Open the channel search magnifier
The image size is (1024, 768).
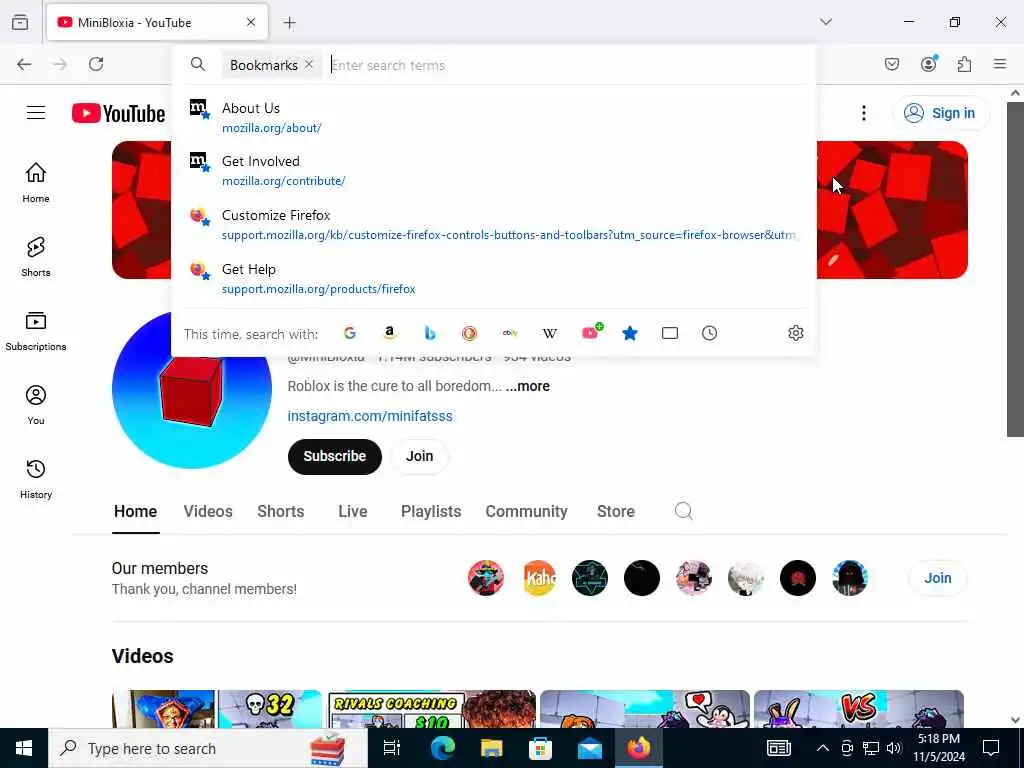tap(683, 511)
